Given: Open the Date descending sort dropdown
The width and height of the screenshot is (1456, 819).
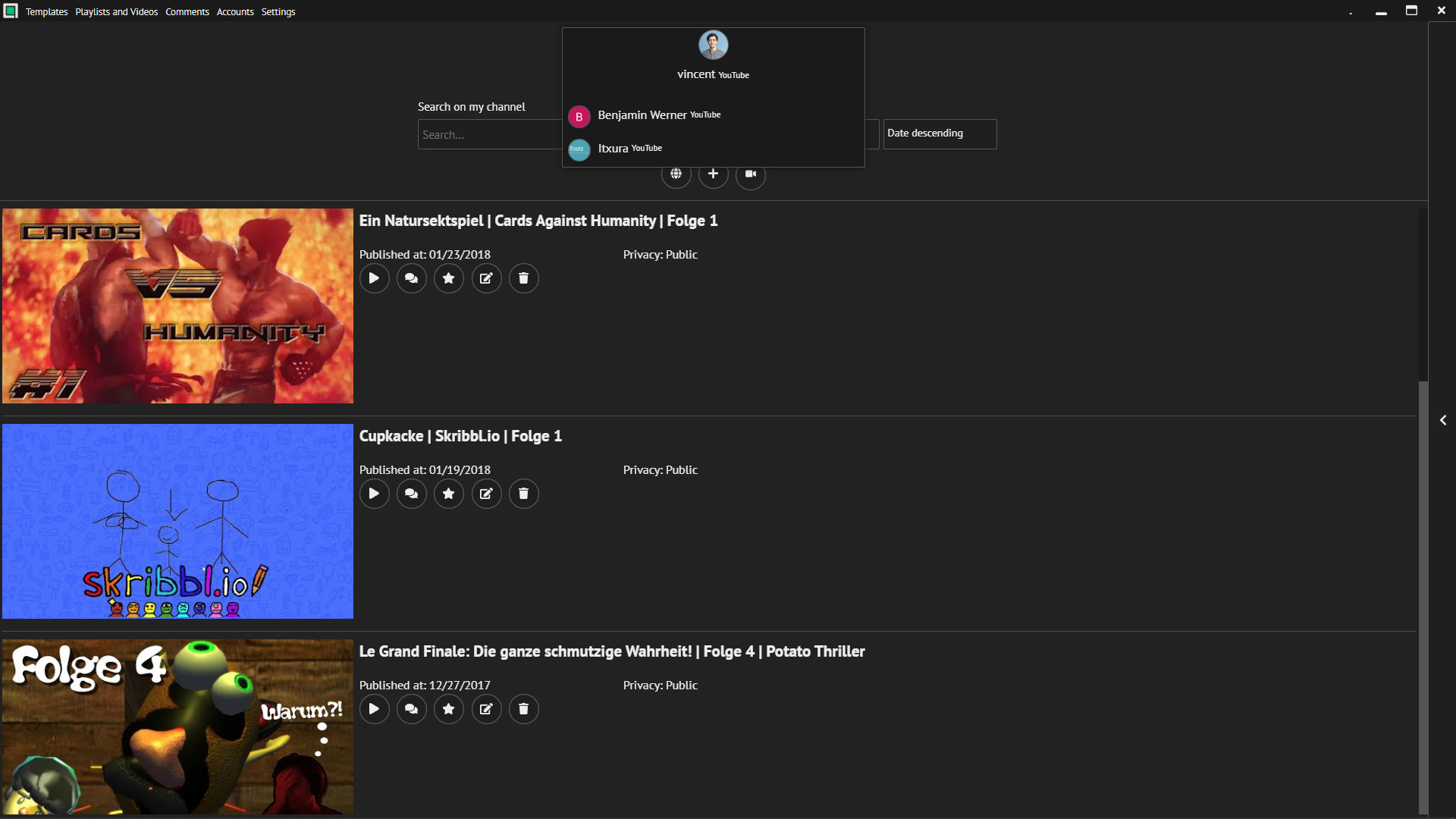Looking at the screenshot, I should pos(940,133).
